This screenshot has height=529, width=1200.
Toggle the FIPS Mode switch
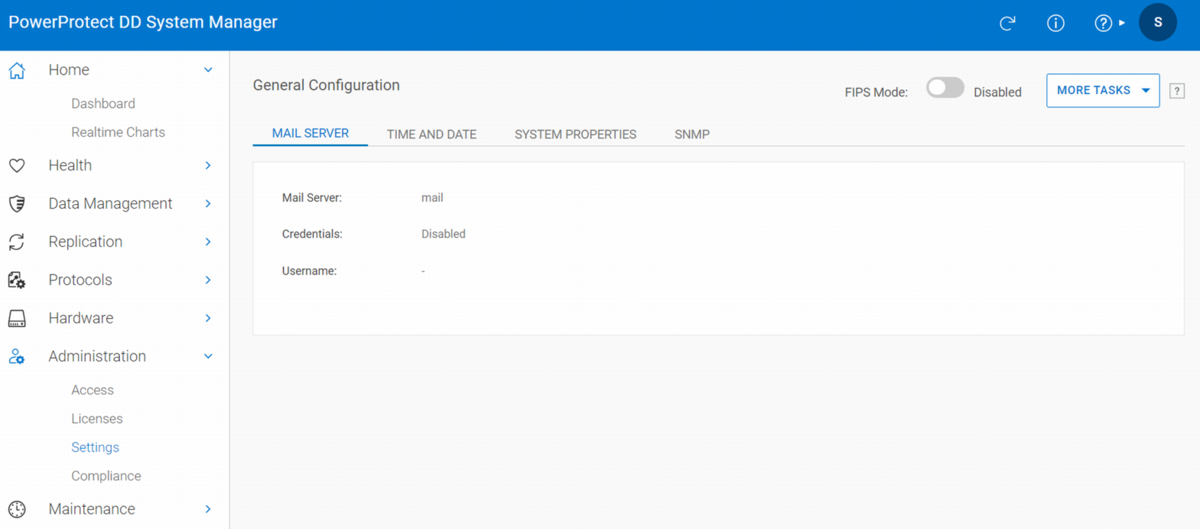tap(945, 88)
